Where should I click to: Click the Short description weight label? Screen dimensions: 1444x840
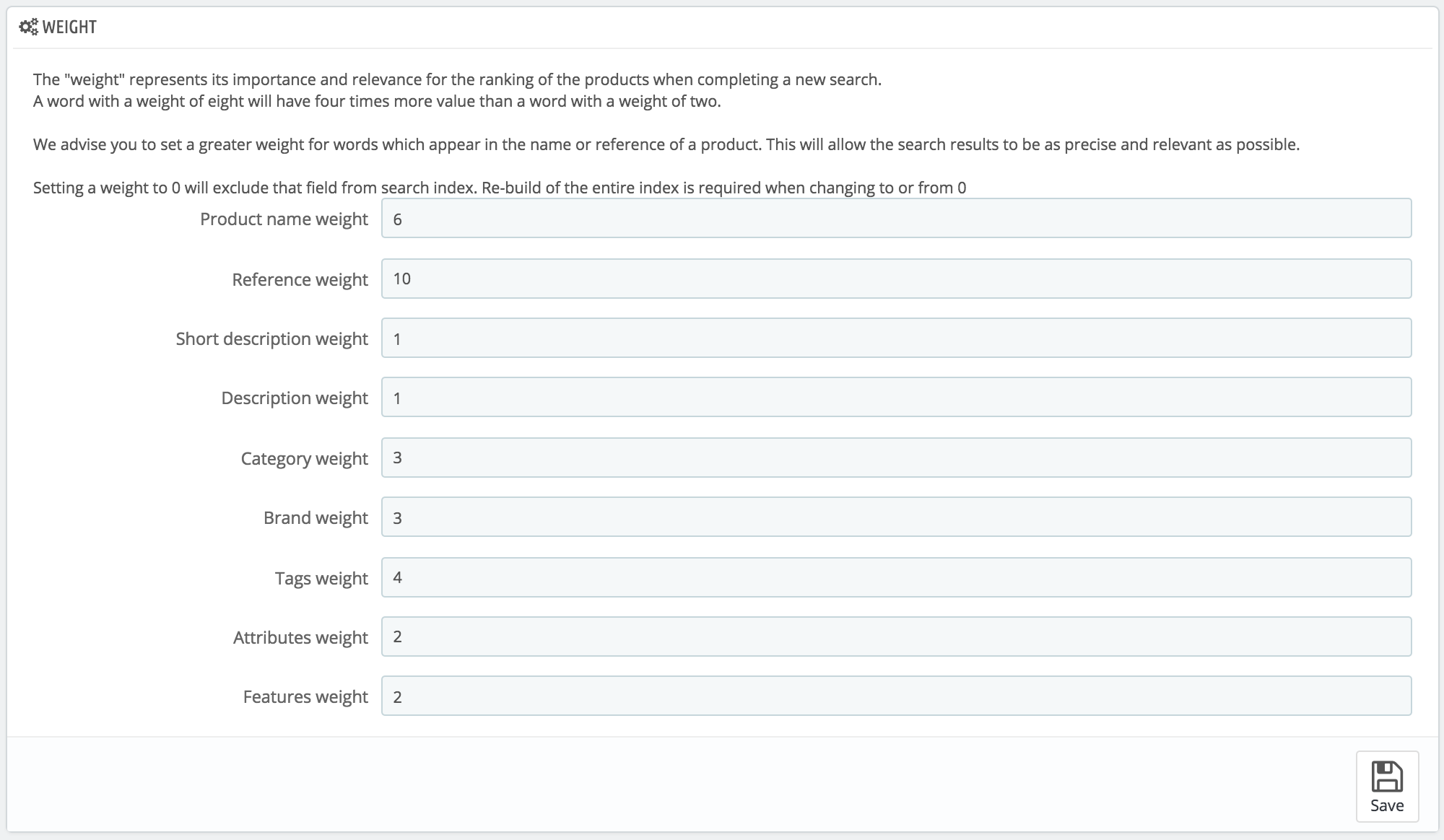[x=271, y=339]
